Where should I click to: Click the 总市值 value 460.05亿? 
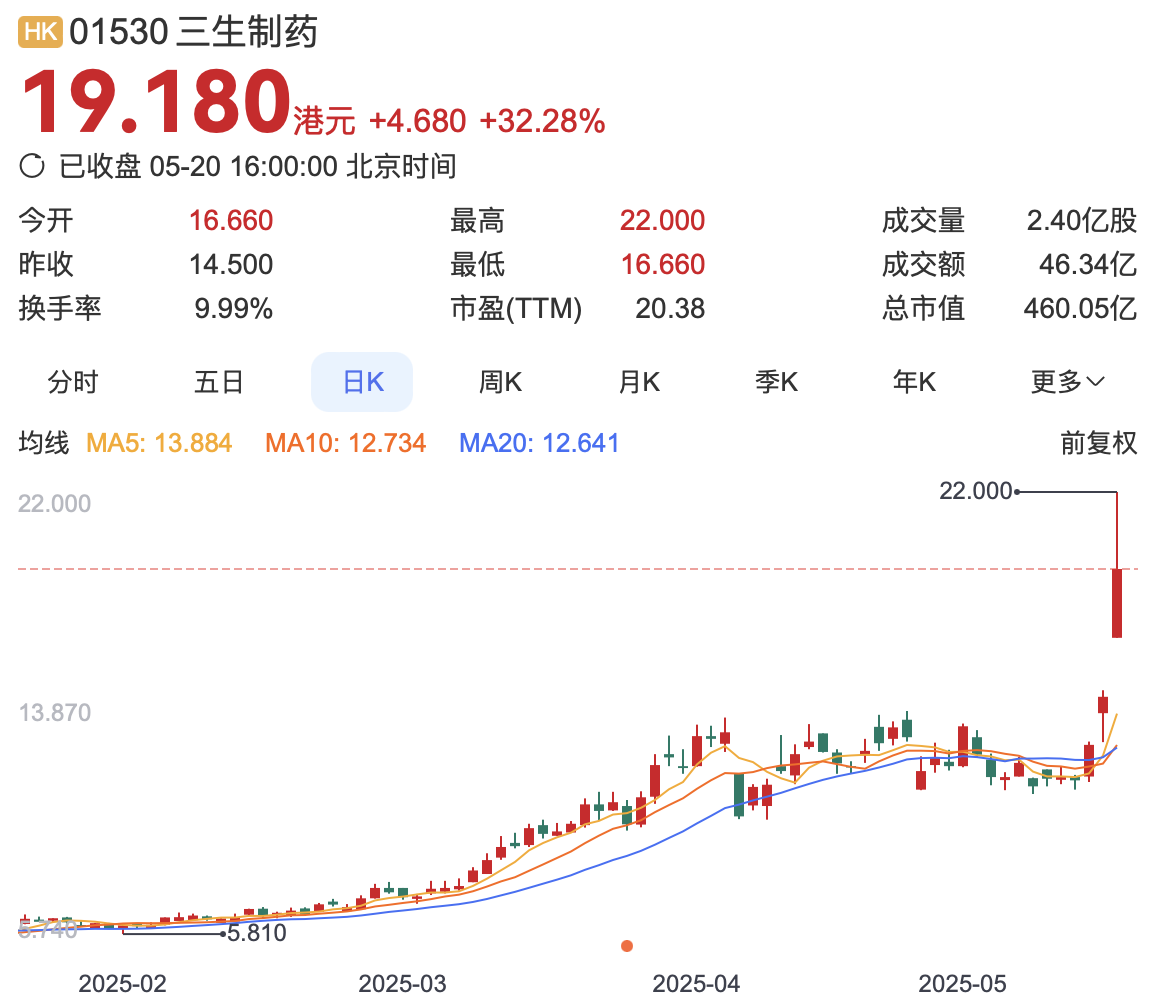(x=1080, y=309)
